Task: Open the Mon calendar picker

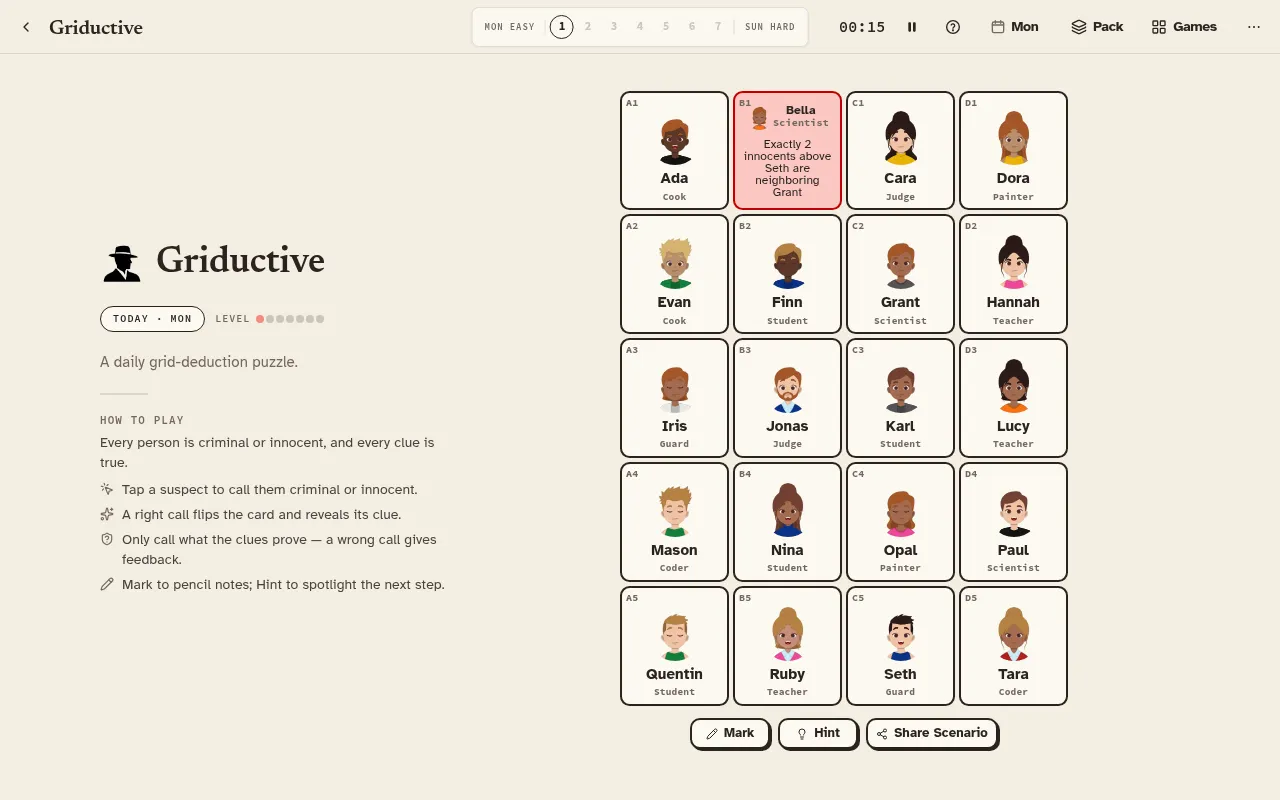Action: [x=1015, y=27]
